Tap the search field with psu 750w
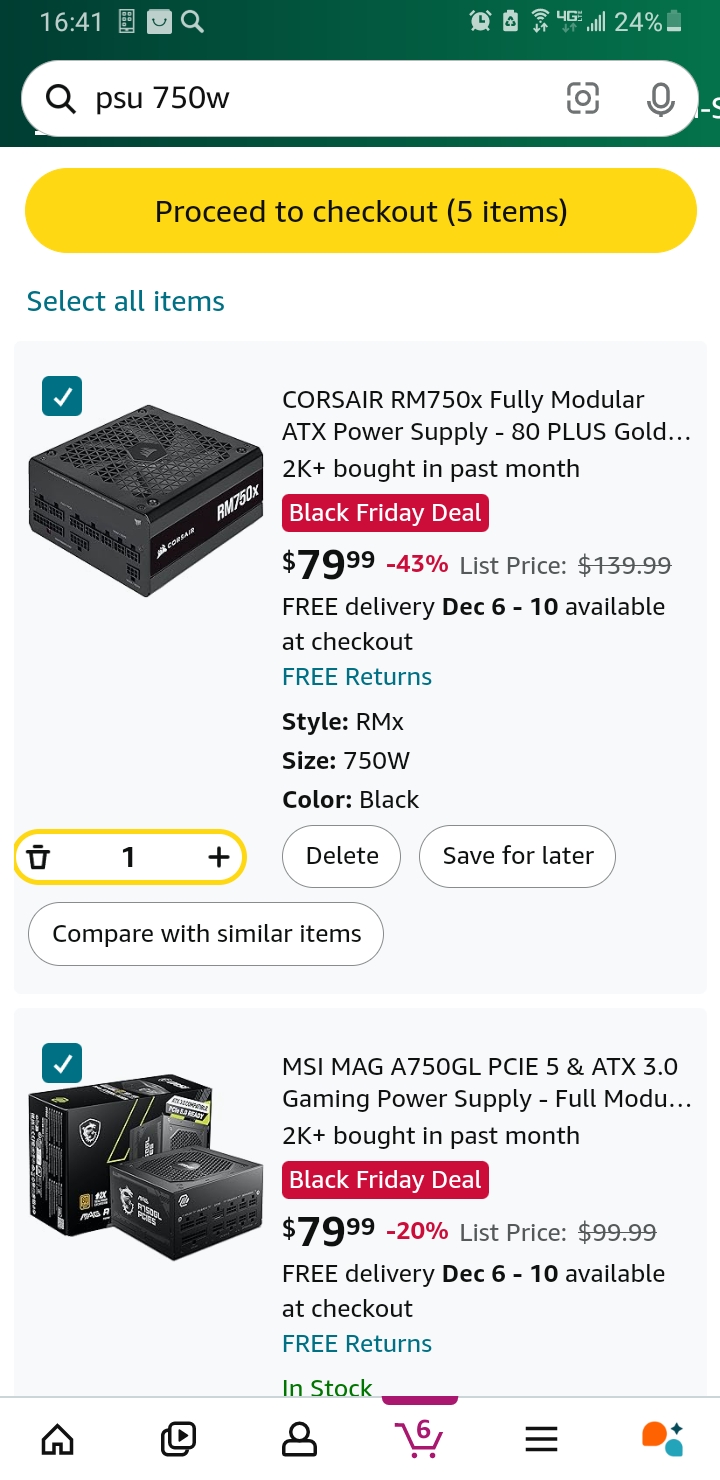This screenshot has width=720, height=1480. (320, 98)
